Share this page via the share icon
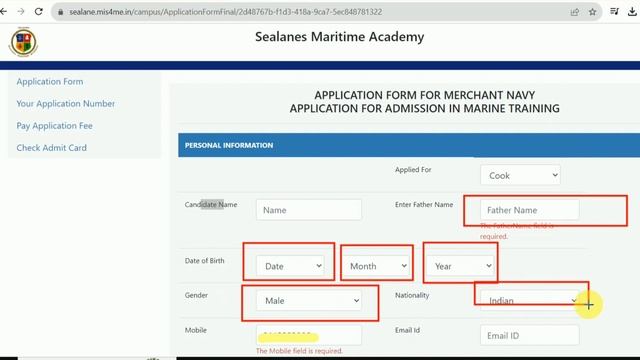Screen dimensions: 640x360 (575, 12)
